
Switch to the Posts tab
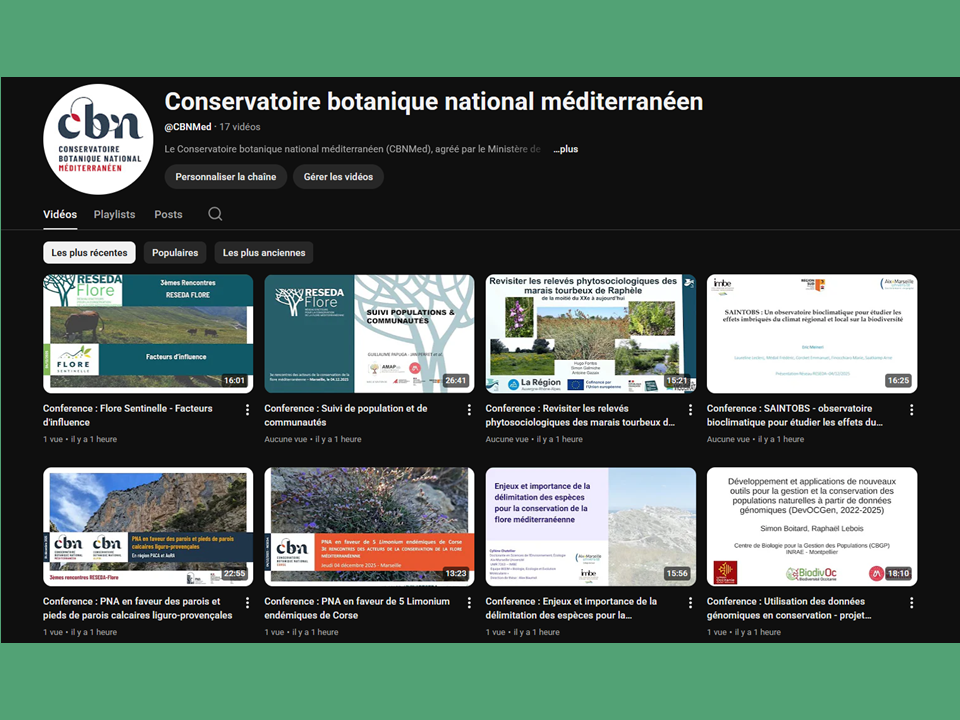[x=168, y=214]
